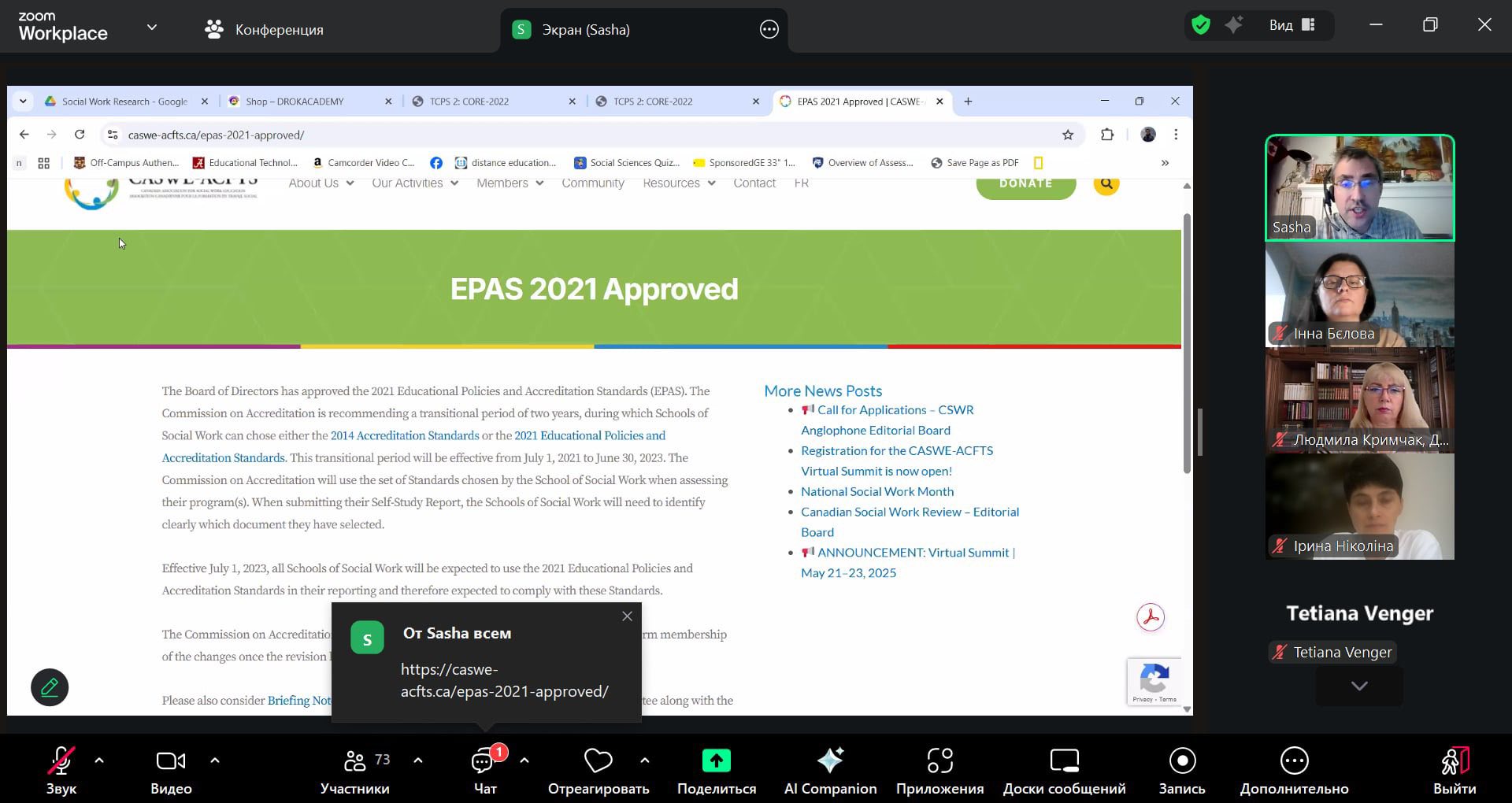Click the green annotation pencil icon
This screenshot has height=803, width=1512.
point(50,687)
